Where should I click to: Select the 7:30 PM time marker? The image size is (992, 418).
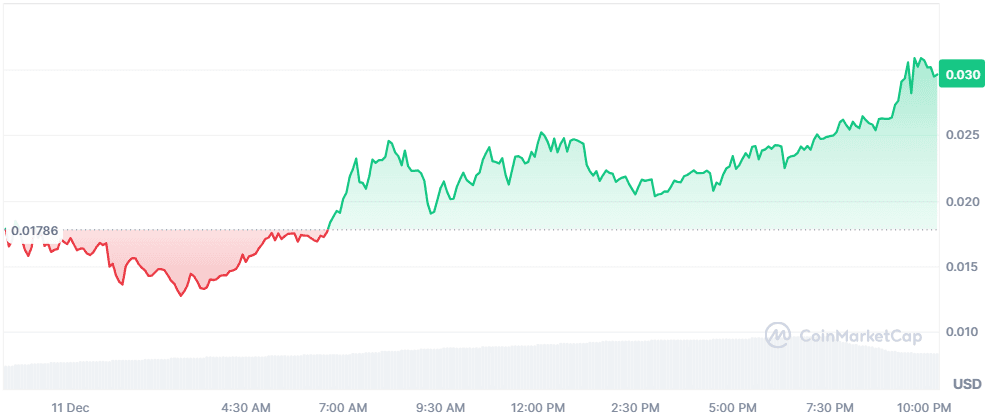tap(831, 407)
